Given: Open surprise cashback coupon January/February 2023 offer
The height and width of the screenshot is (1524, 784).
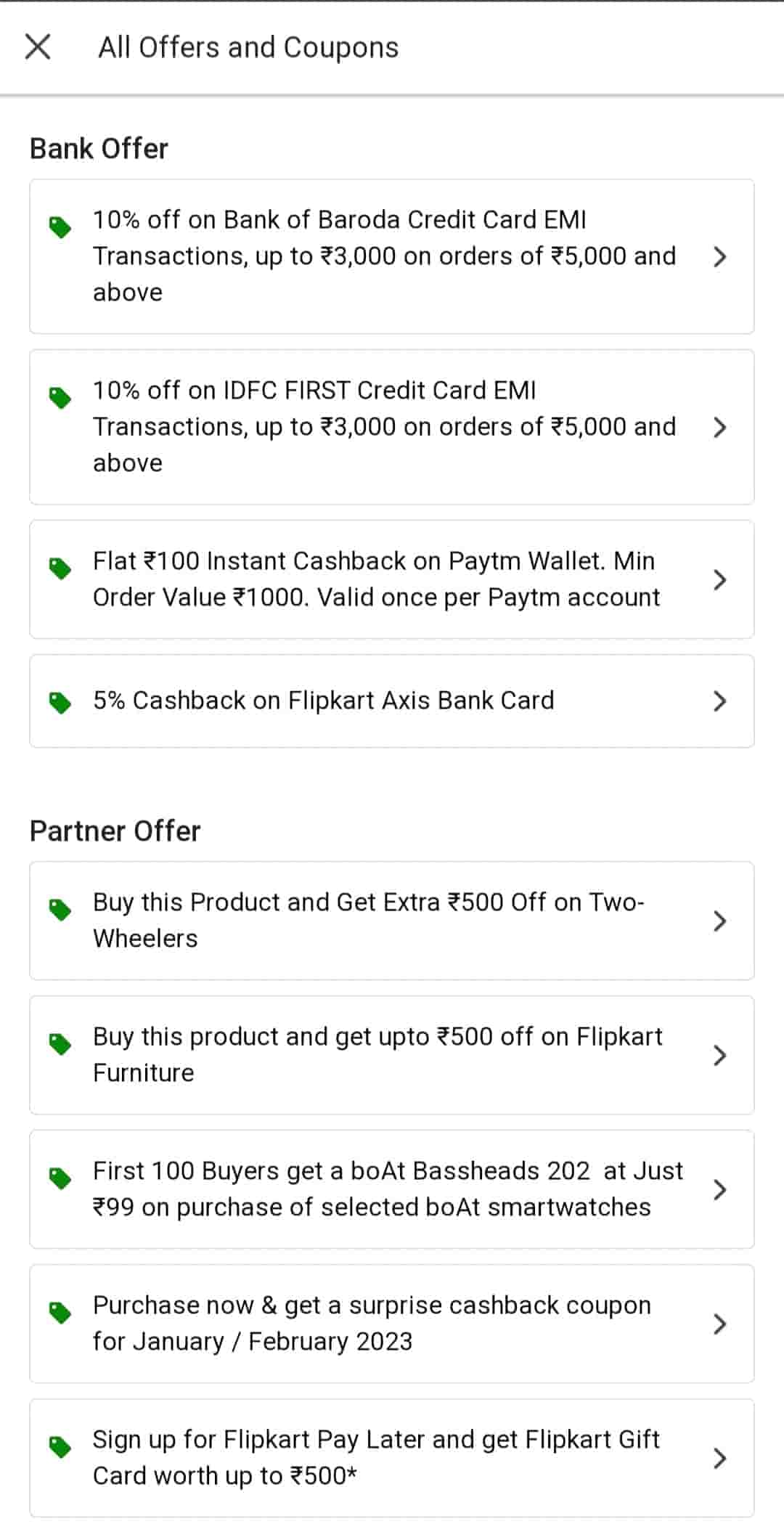Looking at the screenshot, I should point(372,1323).
